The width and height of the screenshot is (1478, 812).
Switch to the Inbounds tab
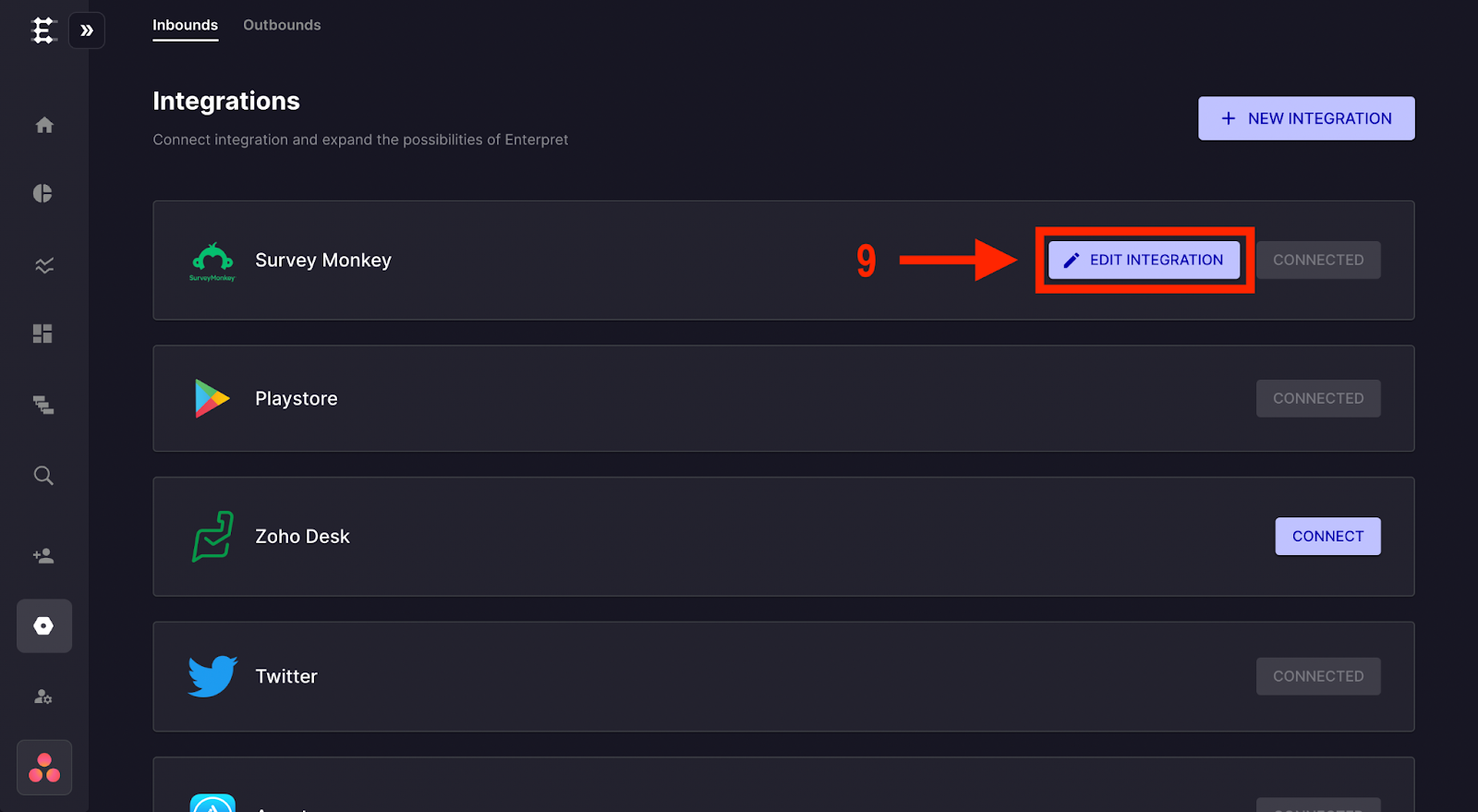point(185,25)
